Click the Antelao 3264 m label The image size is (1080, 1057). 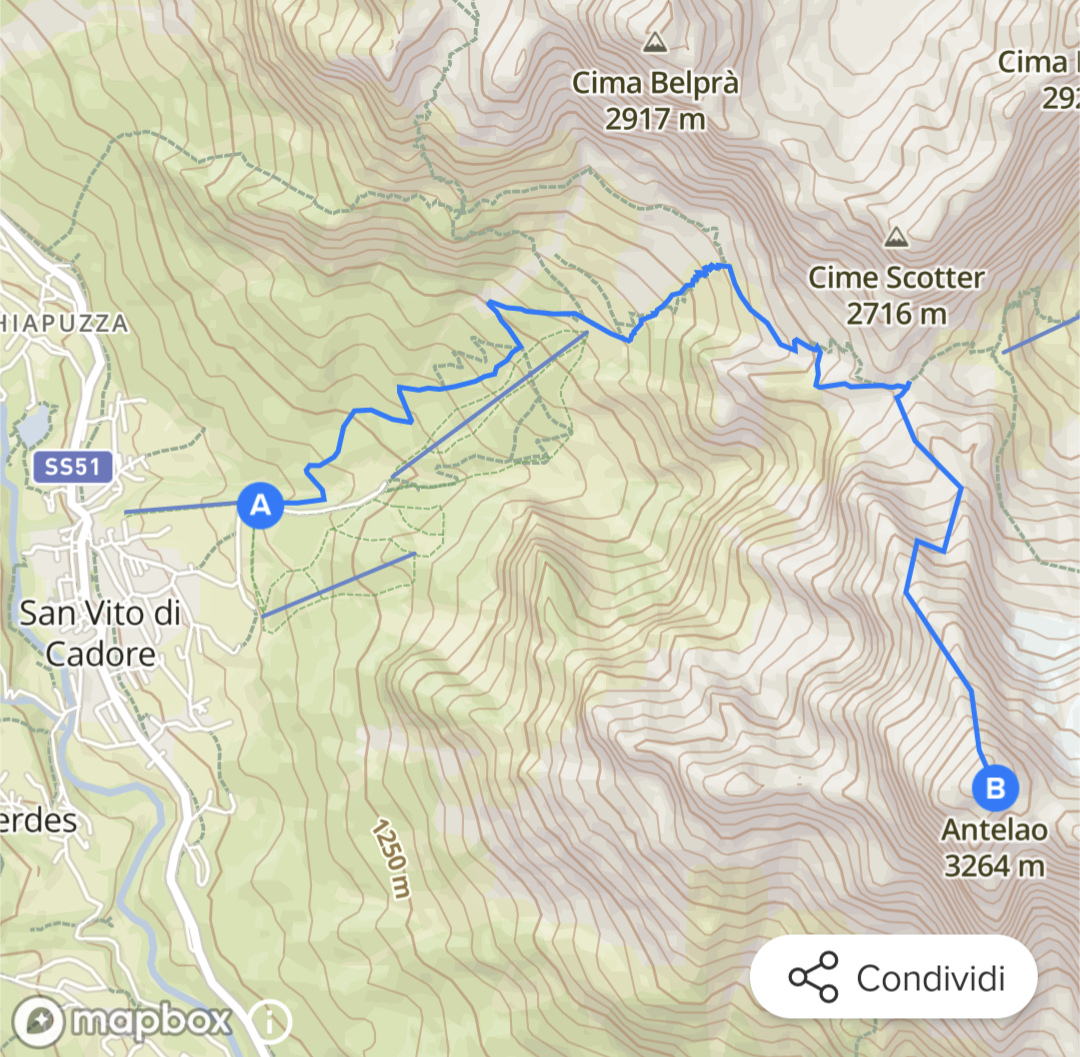[x=995, y=848]
